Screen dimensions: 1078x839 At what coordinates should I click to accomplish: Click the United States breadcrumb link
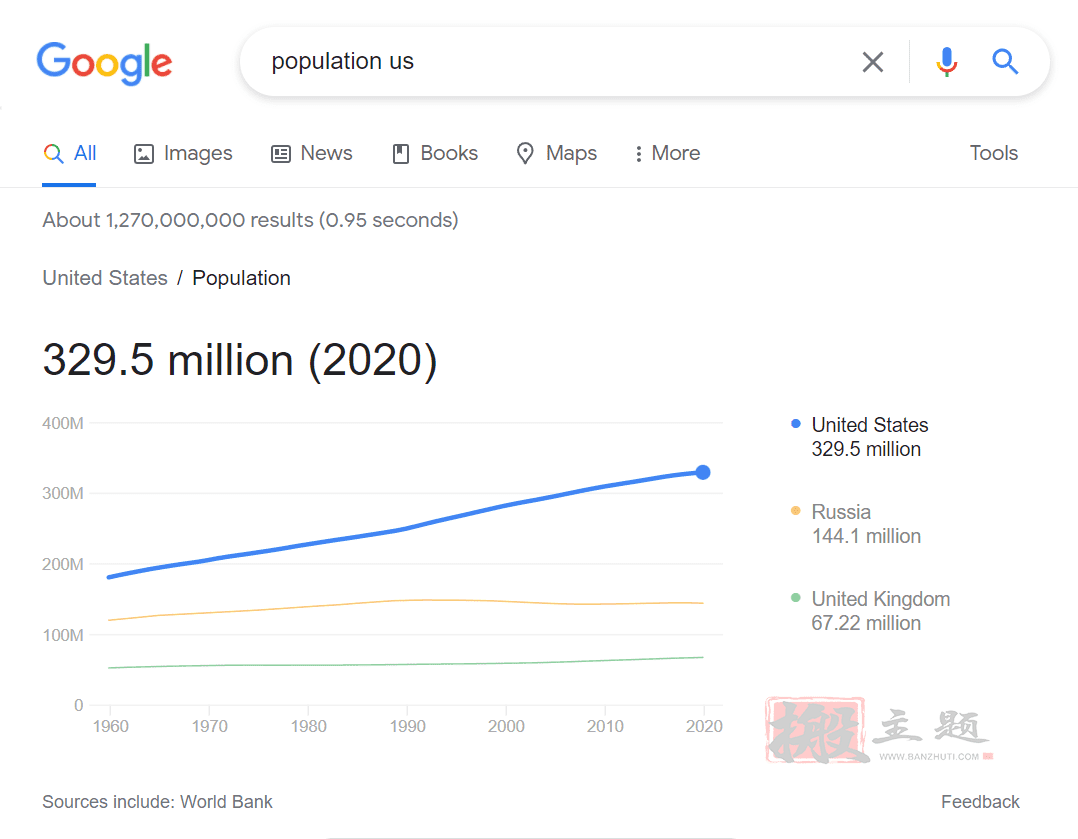coord(105,278)
